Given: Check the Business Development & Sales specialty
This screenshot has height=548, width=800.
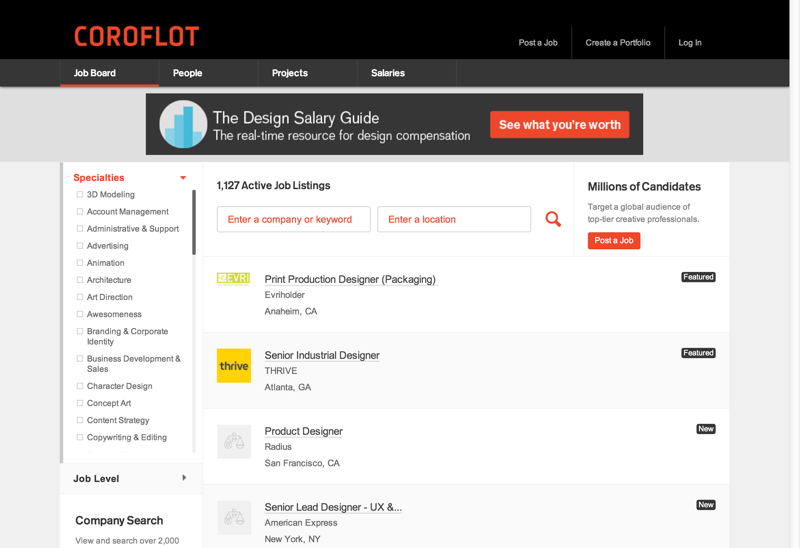Looking at the screenshot, I should [x=80, y=358].
